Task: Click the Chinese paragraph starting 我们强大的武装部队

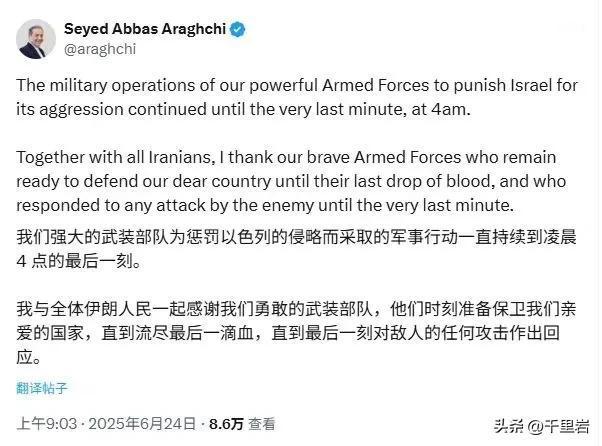Action: point(296,249)
